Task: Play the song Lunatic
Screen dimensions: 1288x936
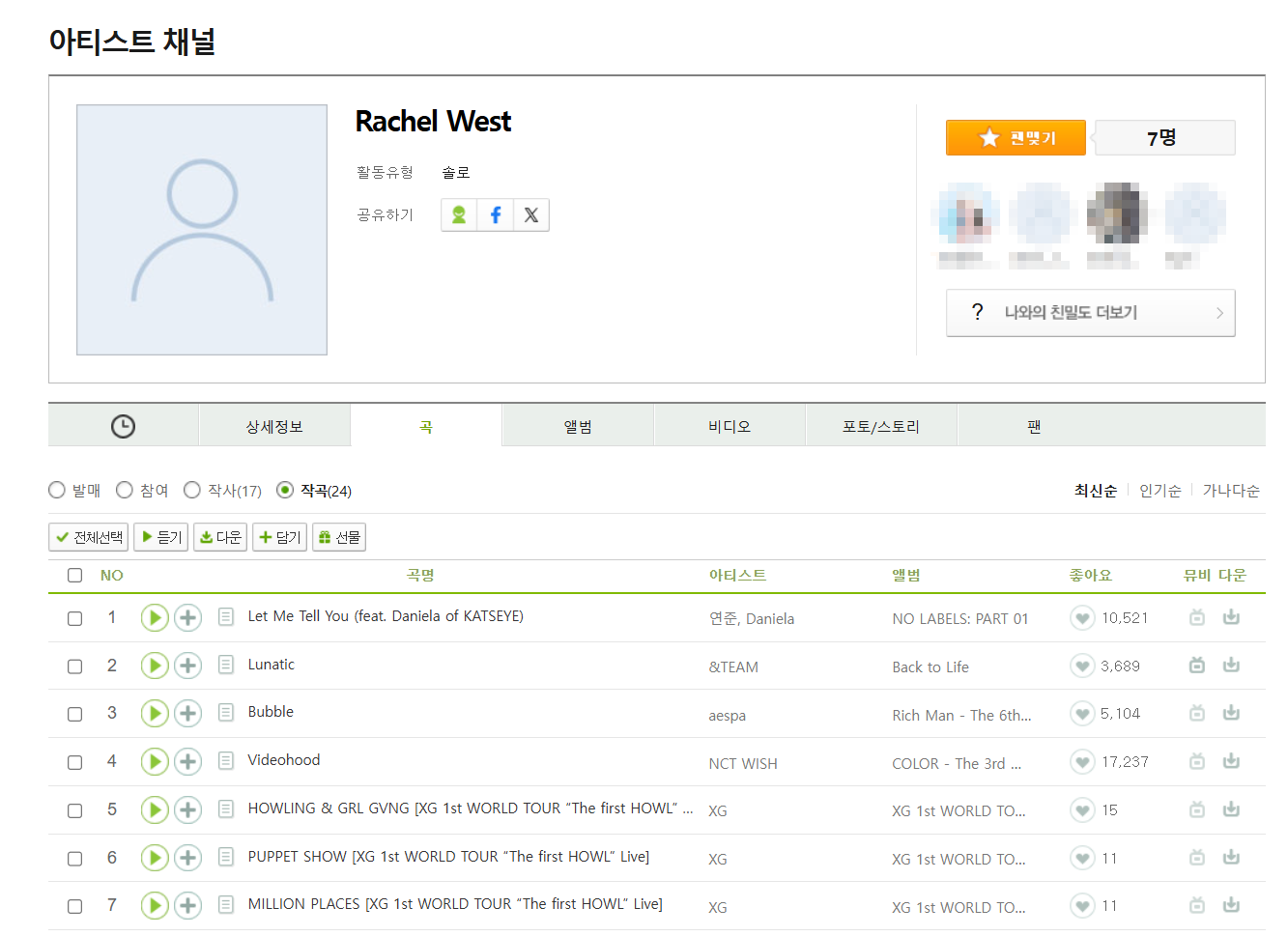Action: 155,666
